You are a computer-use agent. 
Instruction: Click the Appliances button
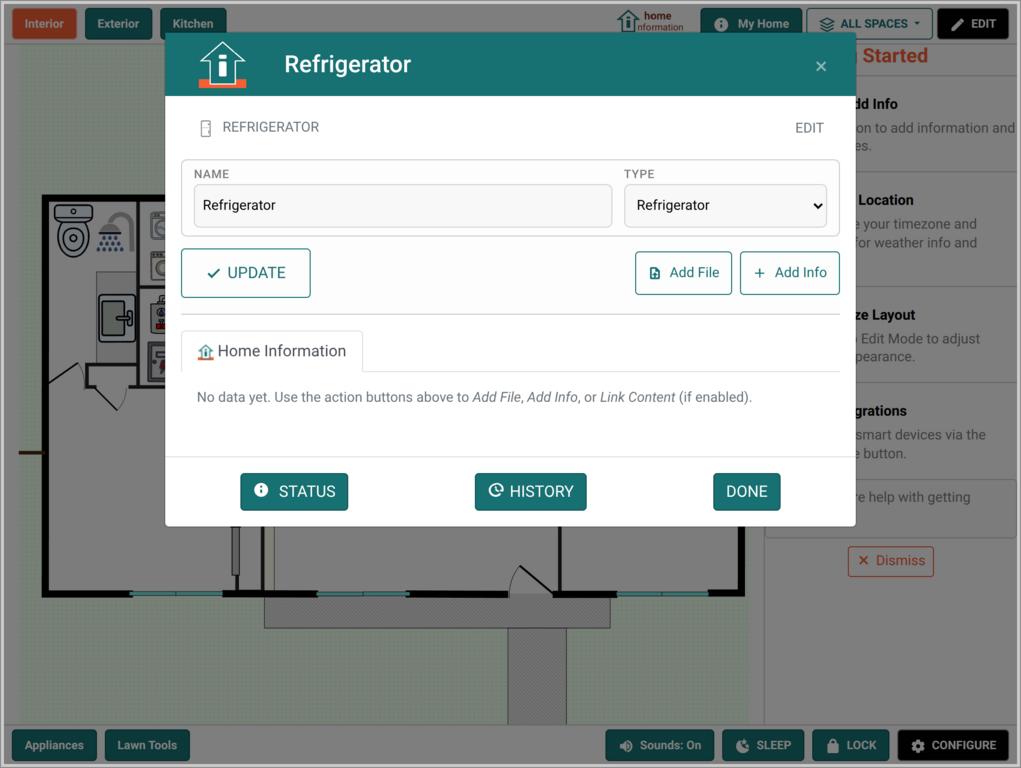pyautogui.click(x=54, y=745)
